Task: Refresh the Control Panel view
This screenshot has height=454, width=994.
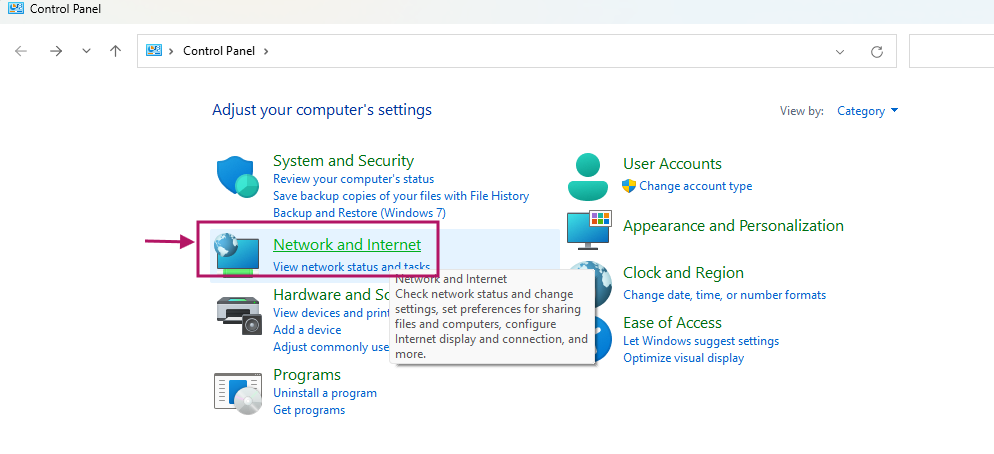Action: pyautogui.click(x=877, y=51)
